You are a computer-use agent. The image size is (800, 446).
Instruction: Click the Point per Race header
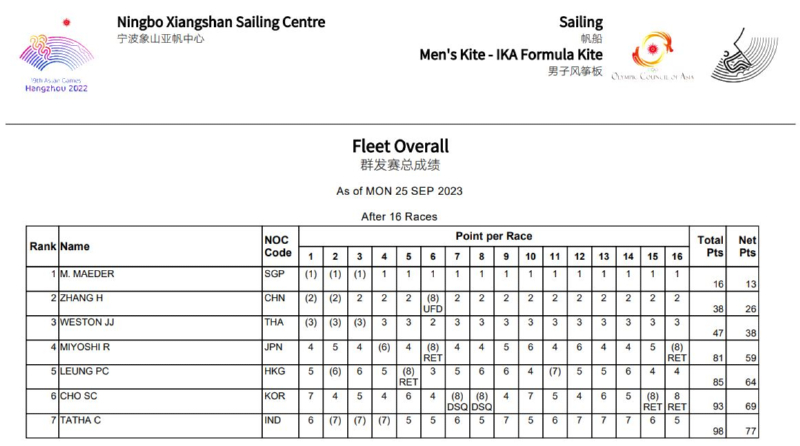click(x=494, y=236)
